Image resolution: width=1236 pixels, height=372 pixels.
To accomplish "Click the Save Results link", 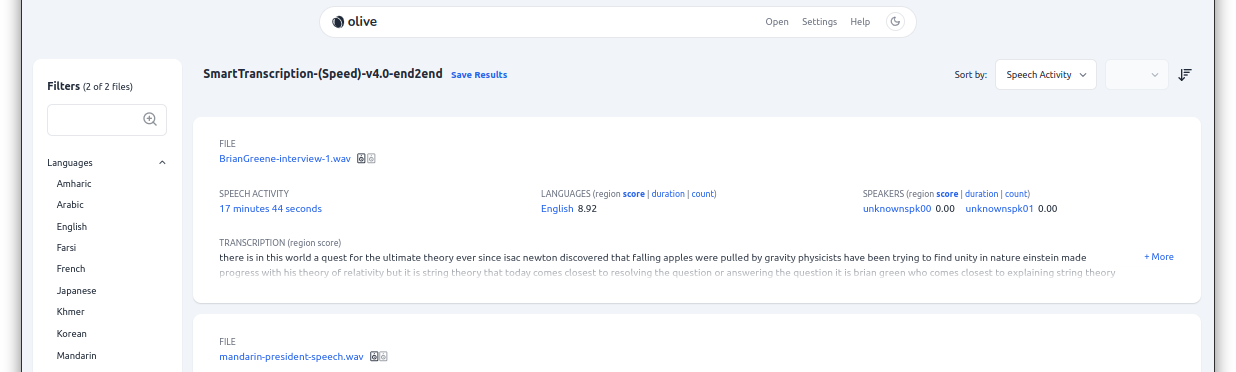I will [x=479, y=75].
